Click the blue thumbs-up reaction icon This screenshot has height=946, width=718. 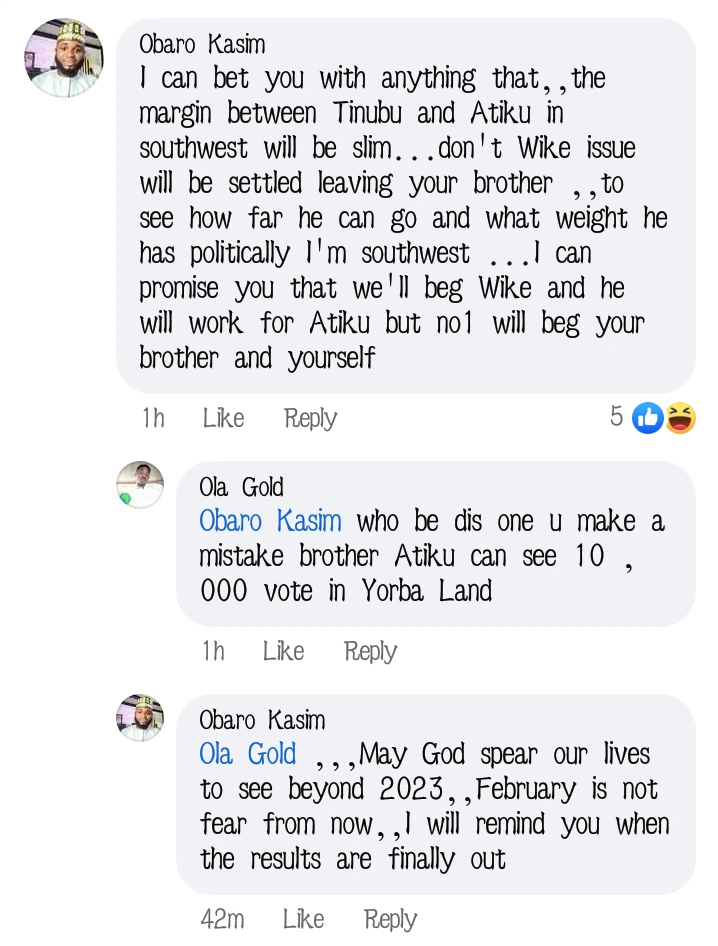649,418
